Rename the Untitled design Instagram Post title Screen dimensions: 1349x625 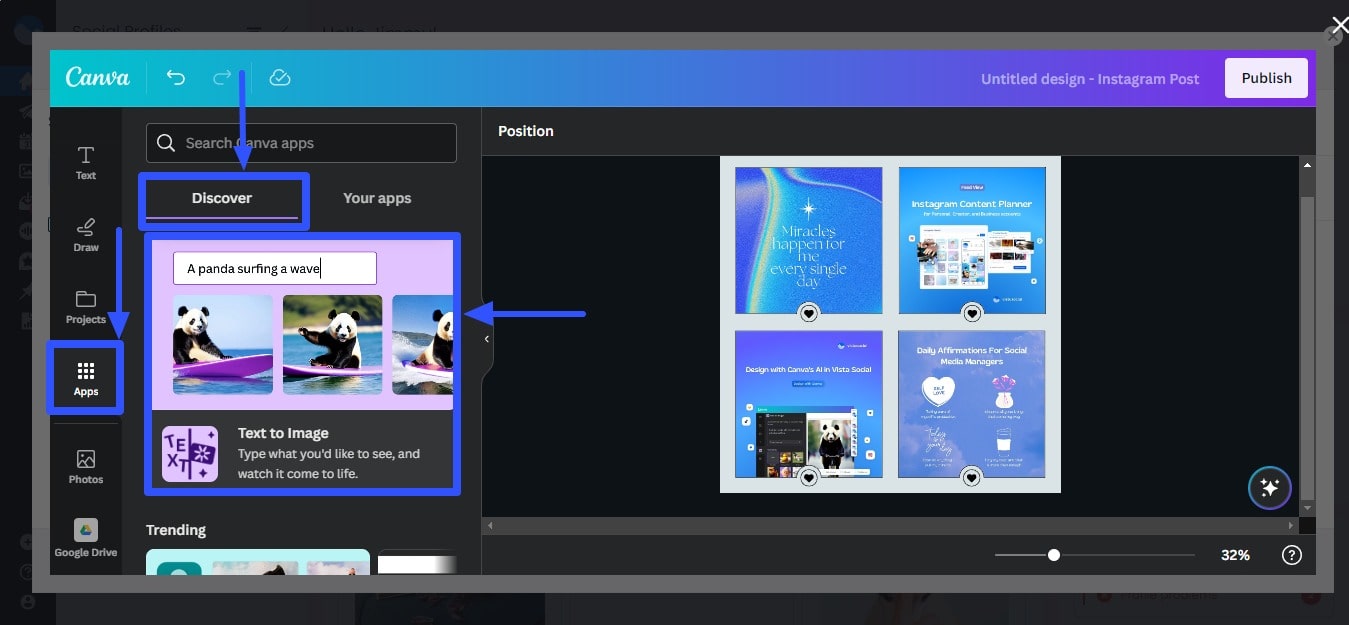1090,78
